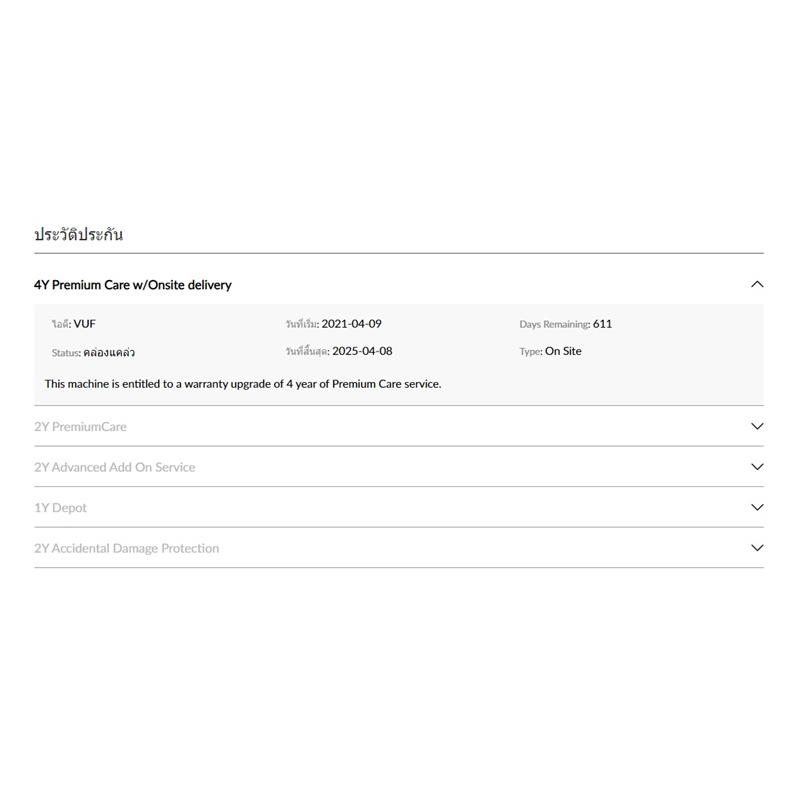
Task: Click the Status label text
Action: (65, 352)
